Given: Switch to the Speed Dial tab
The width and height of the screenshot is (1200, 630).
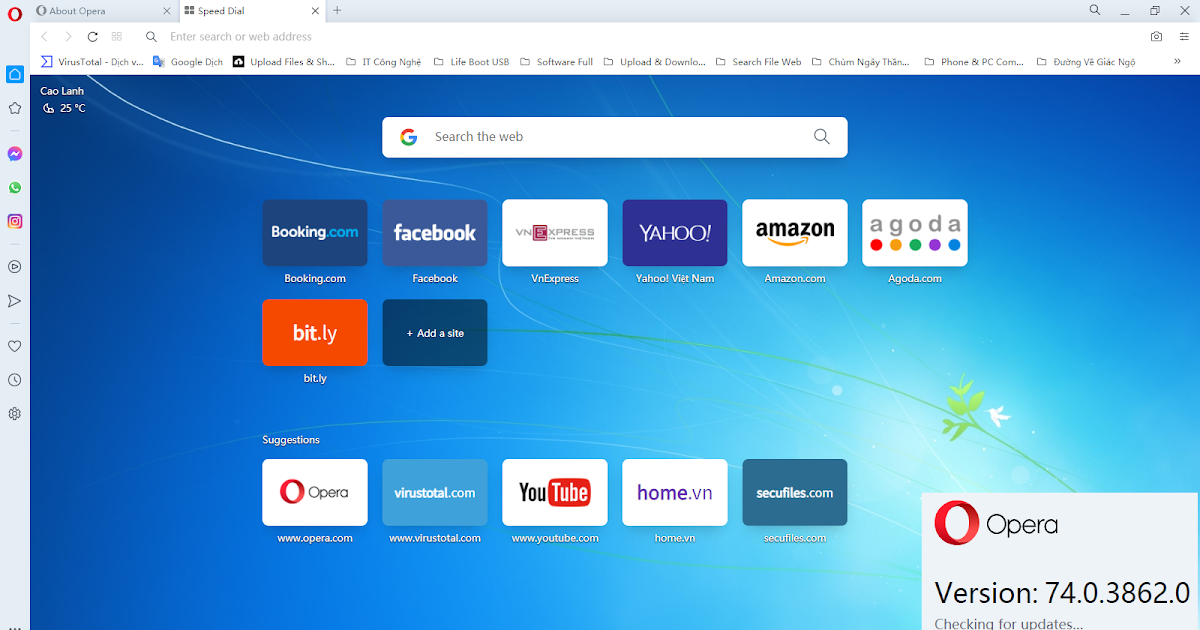Looking at the screenshot, I should (254, 11).
